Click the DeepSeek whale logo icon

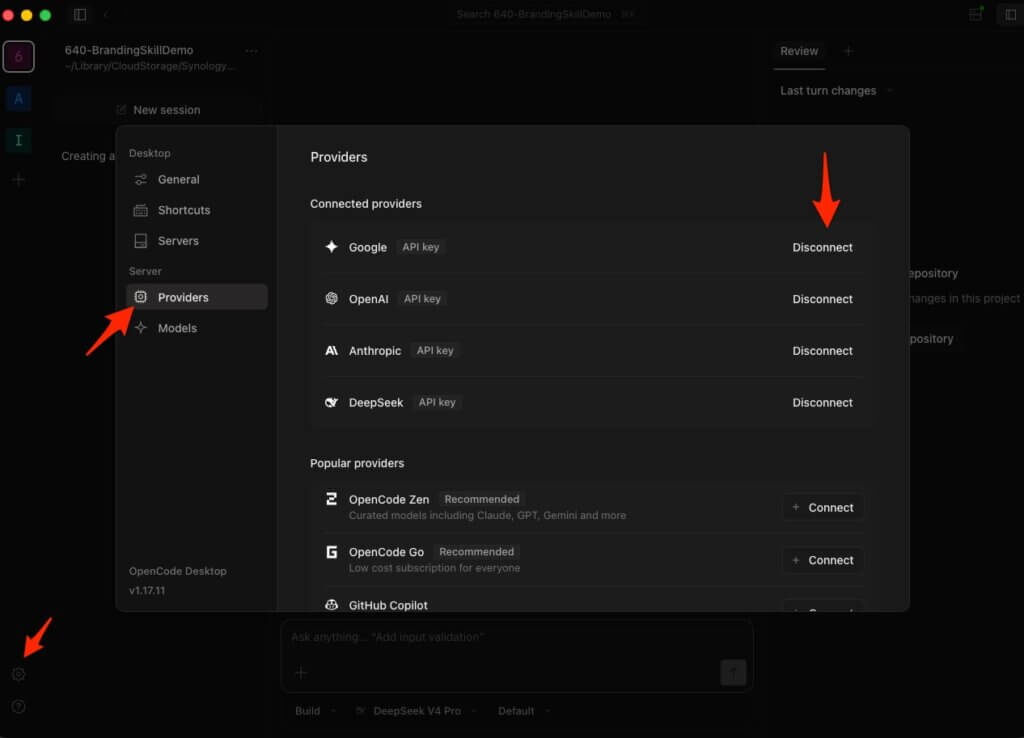coord(332,402)
